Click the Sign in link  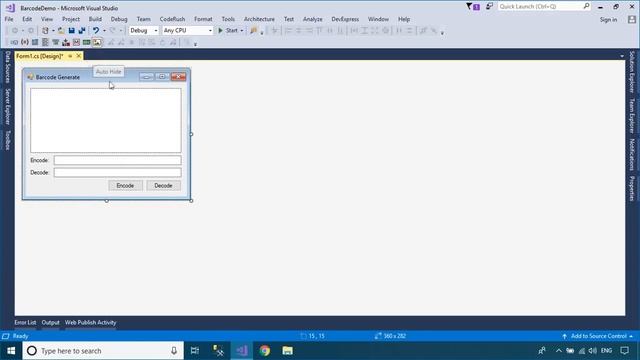tap(608, 19)
